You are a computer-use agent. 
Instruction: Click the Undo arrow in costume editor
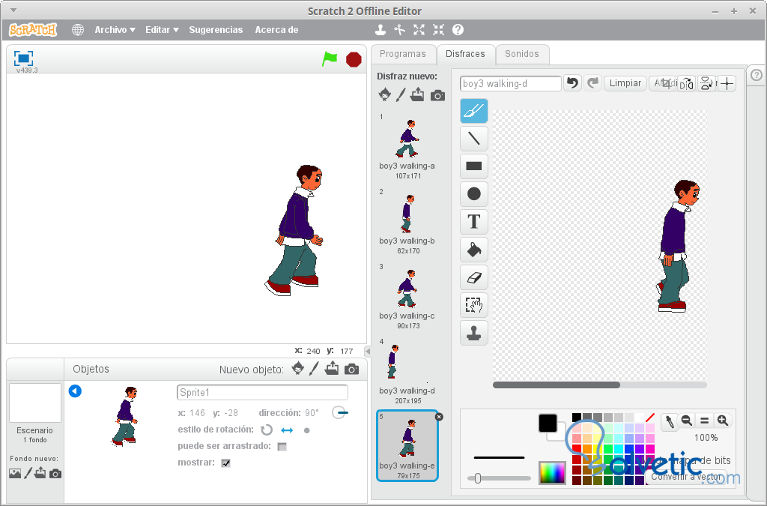point(572,83)
